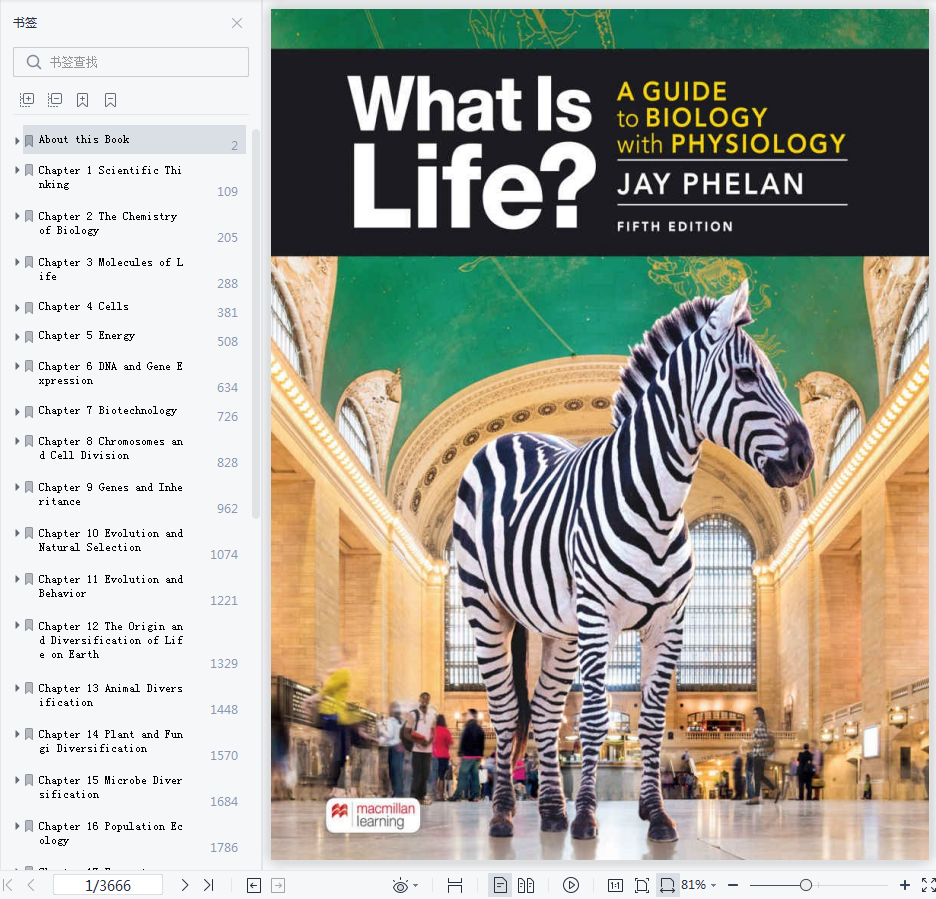This screenshot has height=899, width=936.
Task: Toggle the continuous scrolling page layout
Action: click(455, 885)
